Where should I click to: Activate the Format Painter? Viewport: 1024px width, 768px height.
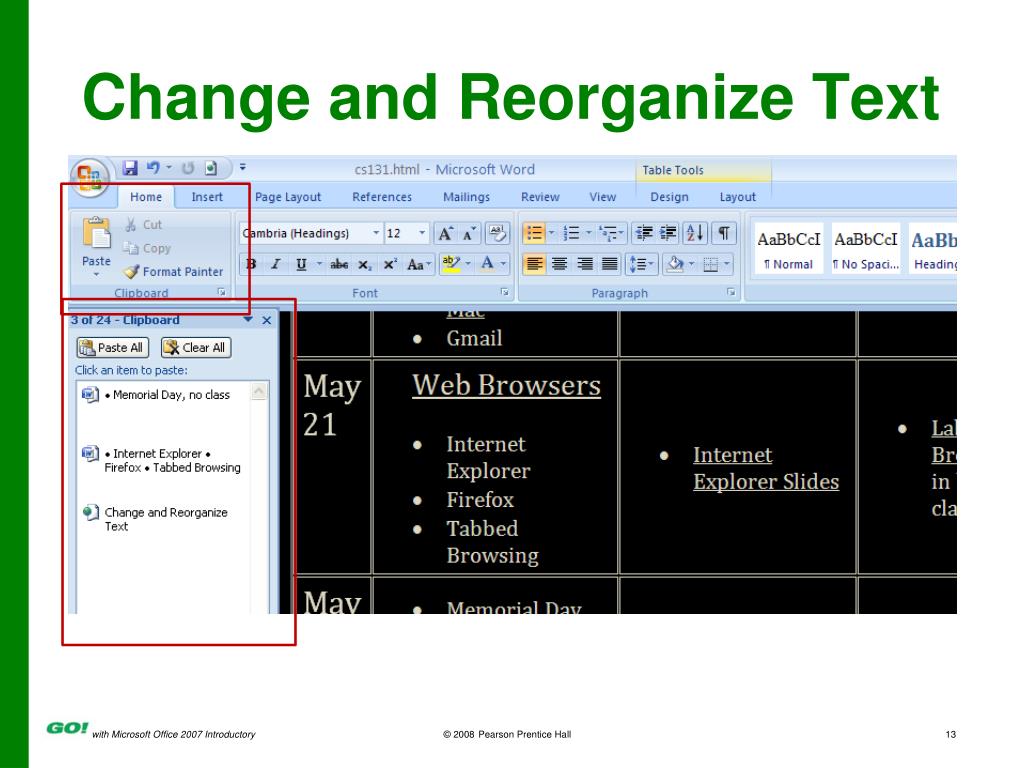174,272
